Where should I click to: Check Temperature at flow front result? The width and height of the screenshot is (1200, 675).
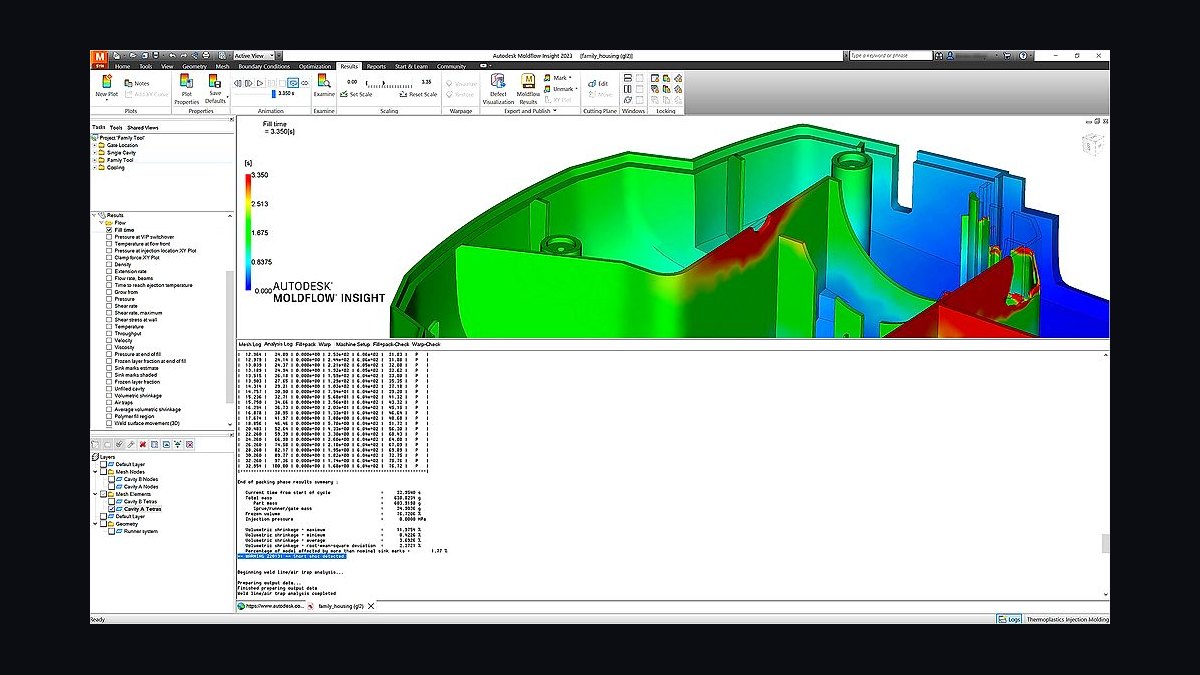point(110,243)
